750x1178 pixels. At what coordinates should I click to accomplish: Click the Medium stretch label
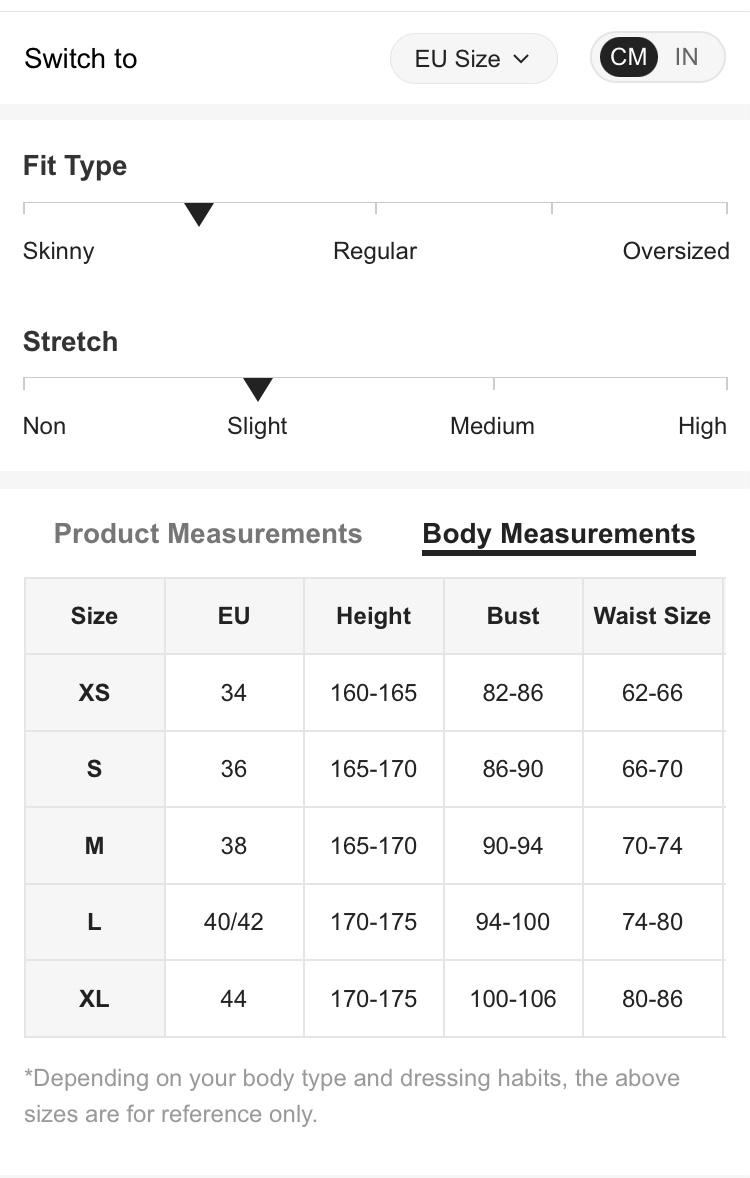492,426
